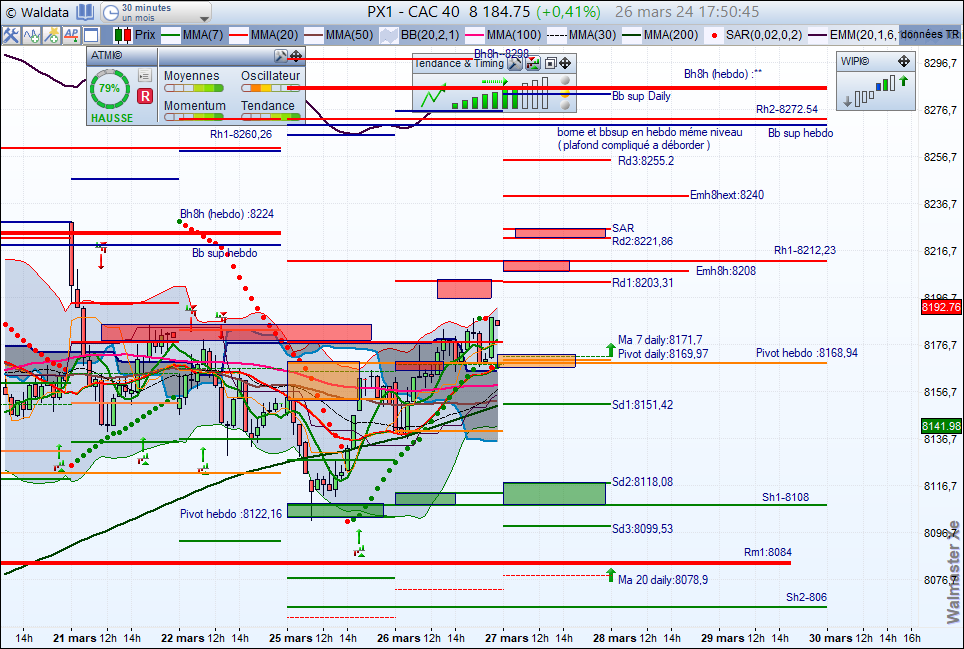The width and height of the screenshot is (964, 649).
Task: Click the Rh2-8272.54 label
Action: [x=787, y=109]
